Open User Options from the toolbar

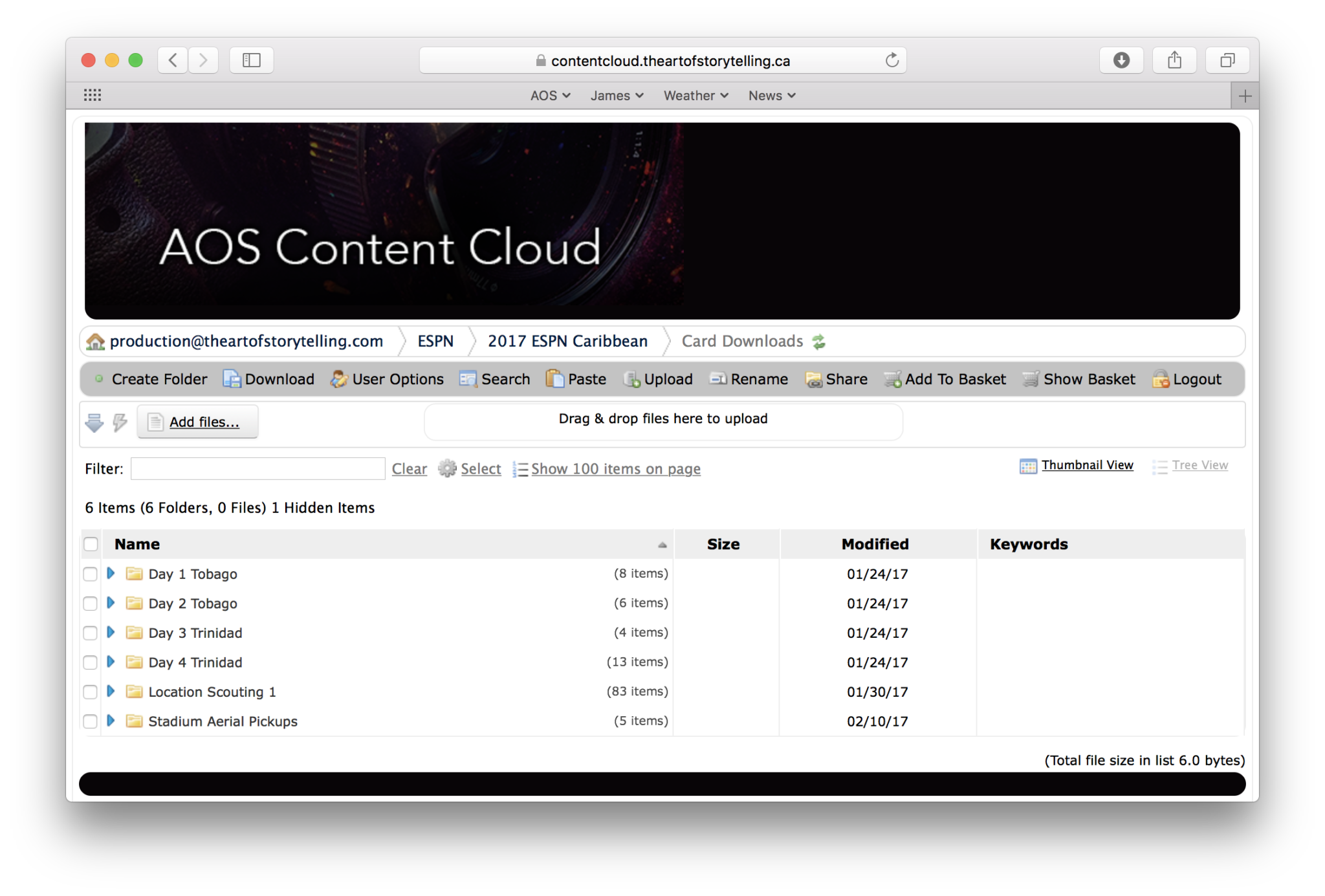[x=338, y=379]
